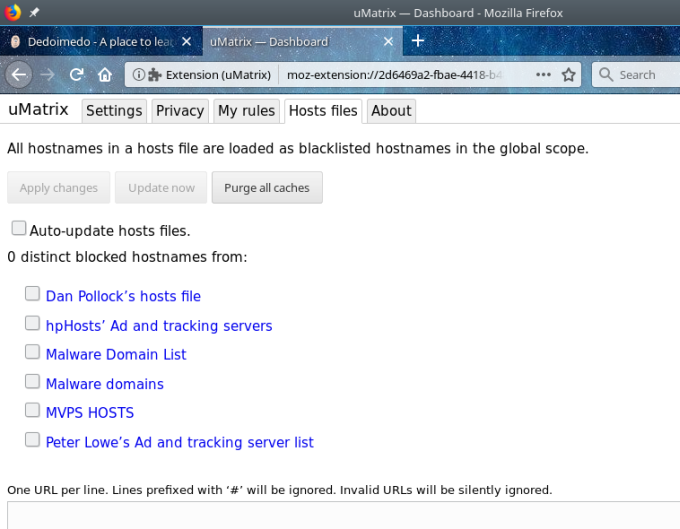Open the site information icon
680x529 pixels.
[138, 75]
